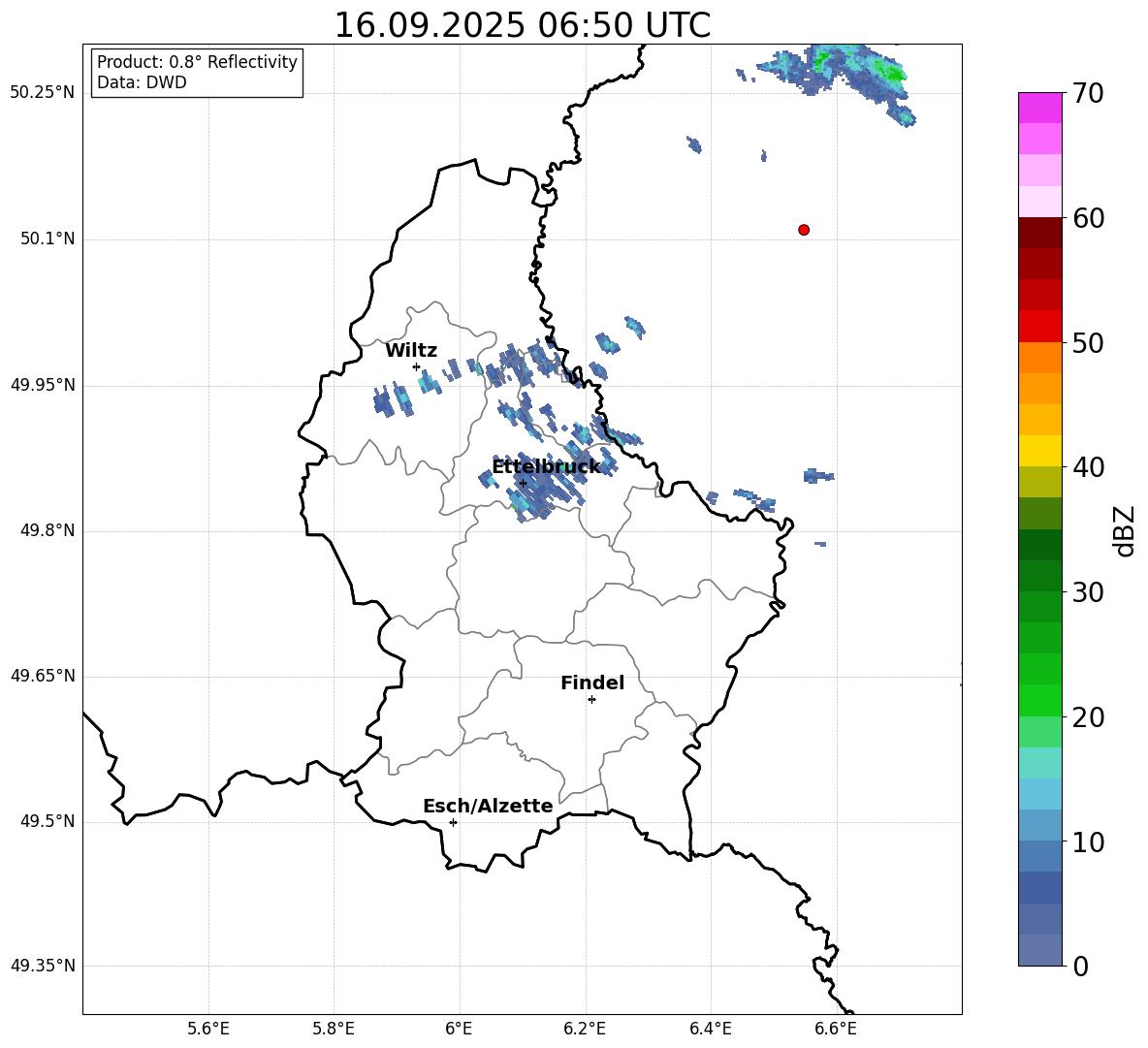The height and width of the screenshot is (1048, 1148).
Task: Click the Findel location cross marker
Action: pyautogui.click(x=591, y=700)
